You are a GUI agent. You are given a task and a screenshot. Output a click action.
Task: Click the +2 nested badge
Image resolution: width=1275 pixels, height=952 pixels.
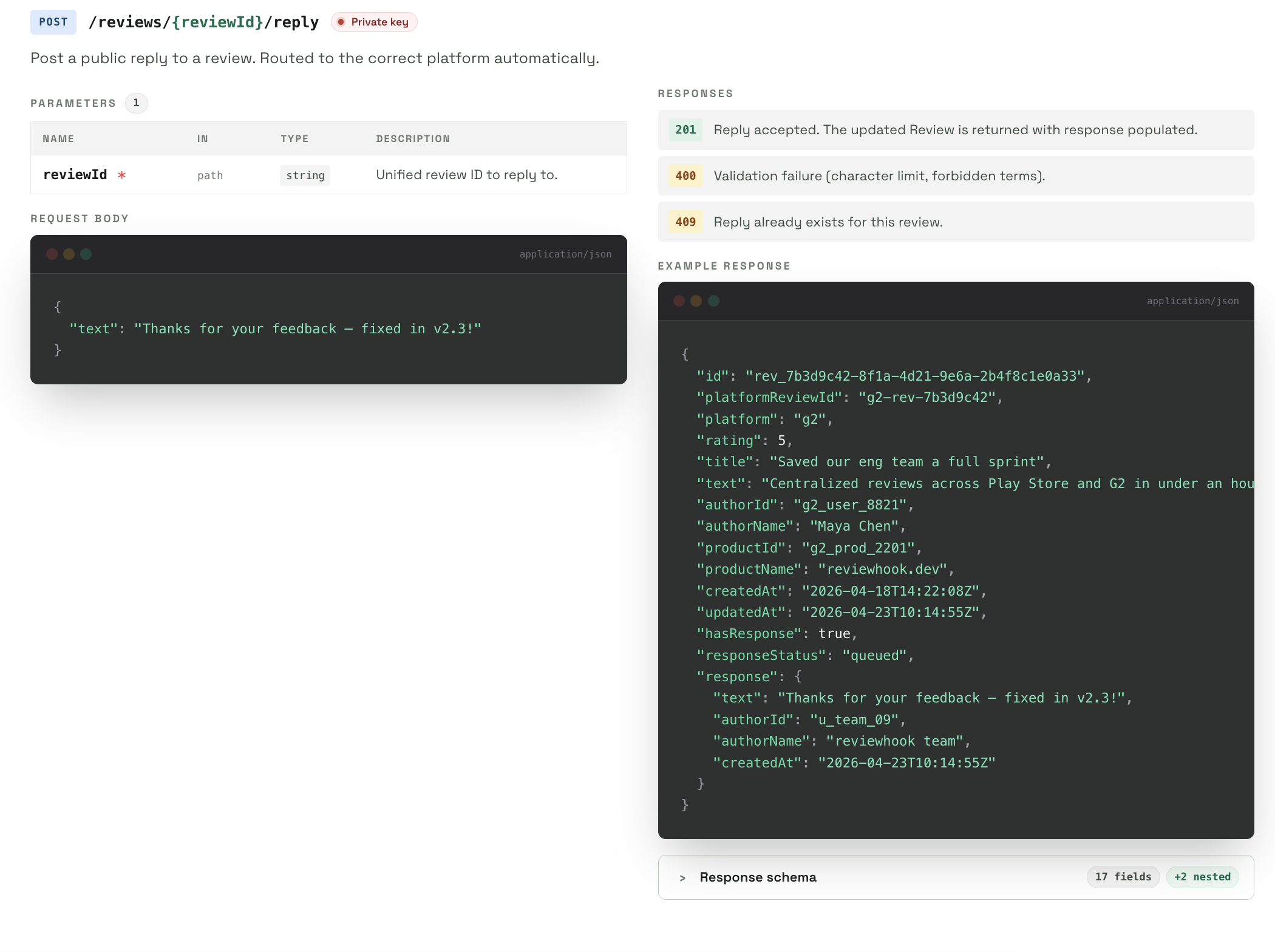pos(1202,877)
